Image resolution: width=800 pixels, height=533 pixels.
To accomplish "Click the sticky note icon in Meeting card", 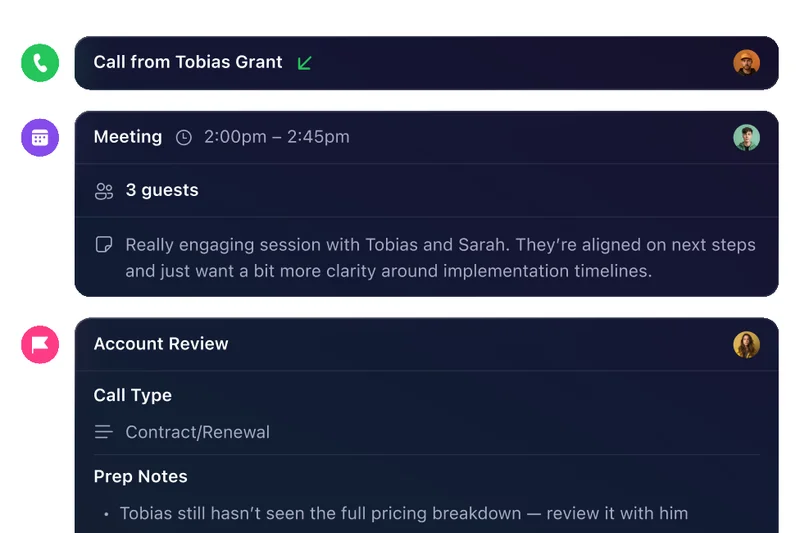I will tap(103, 245).
